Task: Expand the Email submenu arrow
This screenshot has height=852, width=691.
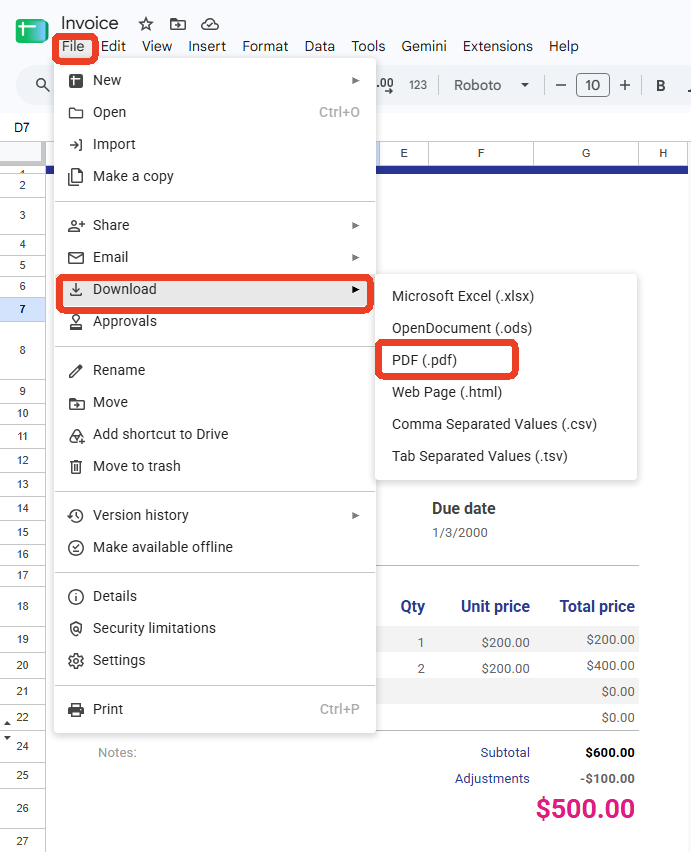Action: tap(355, 258)
